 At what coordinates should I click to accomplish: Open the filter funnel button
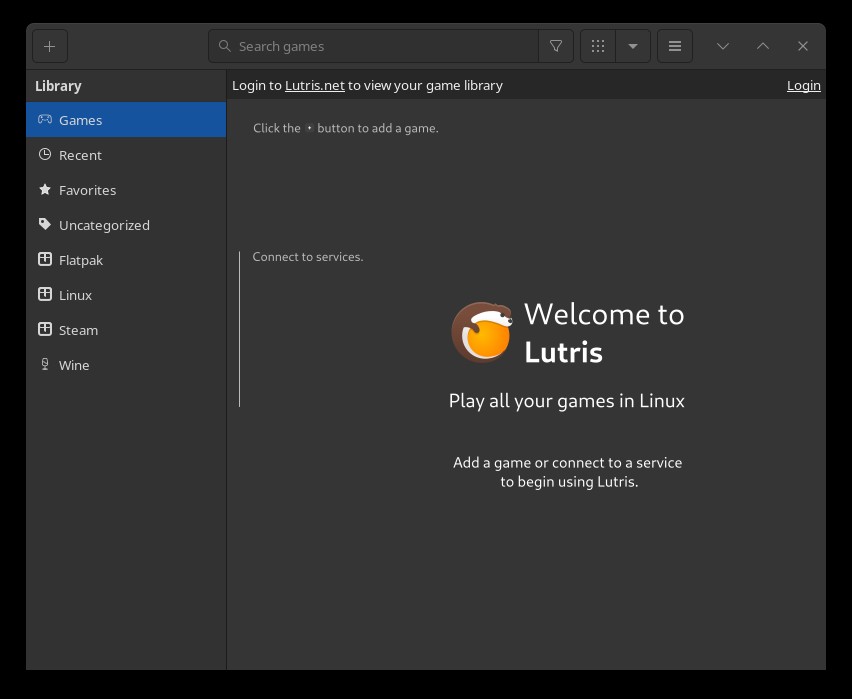556,46
